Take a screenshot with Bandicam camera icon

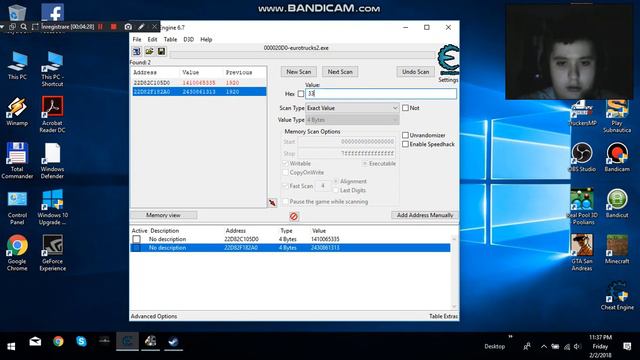click(x=128, y=27)
